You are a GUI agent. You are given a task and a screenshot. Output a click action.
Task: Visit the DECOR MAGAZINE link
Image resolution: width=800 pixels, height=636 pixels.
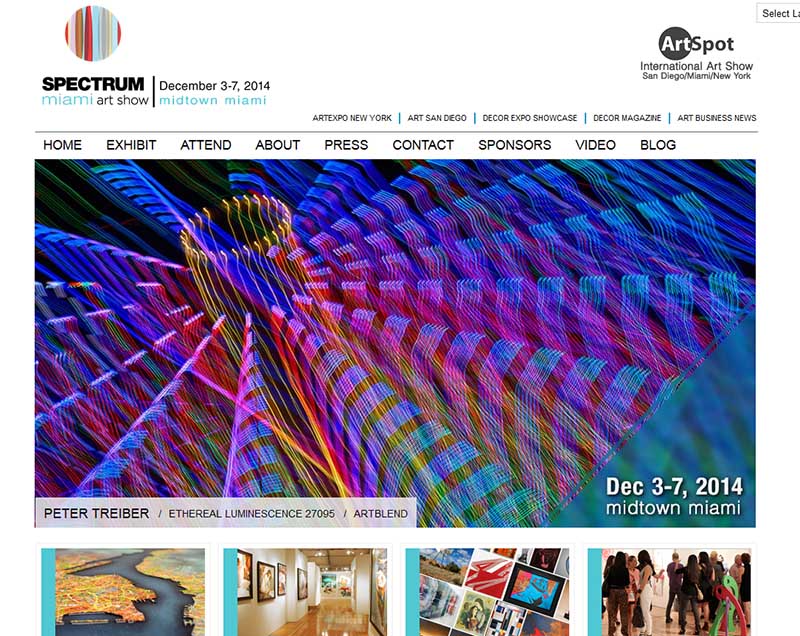point(627,118)
